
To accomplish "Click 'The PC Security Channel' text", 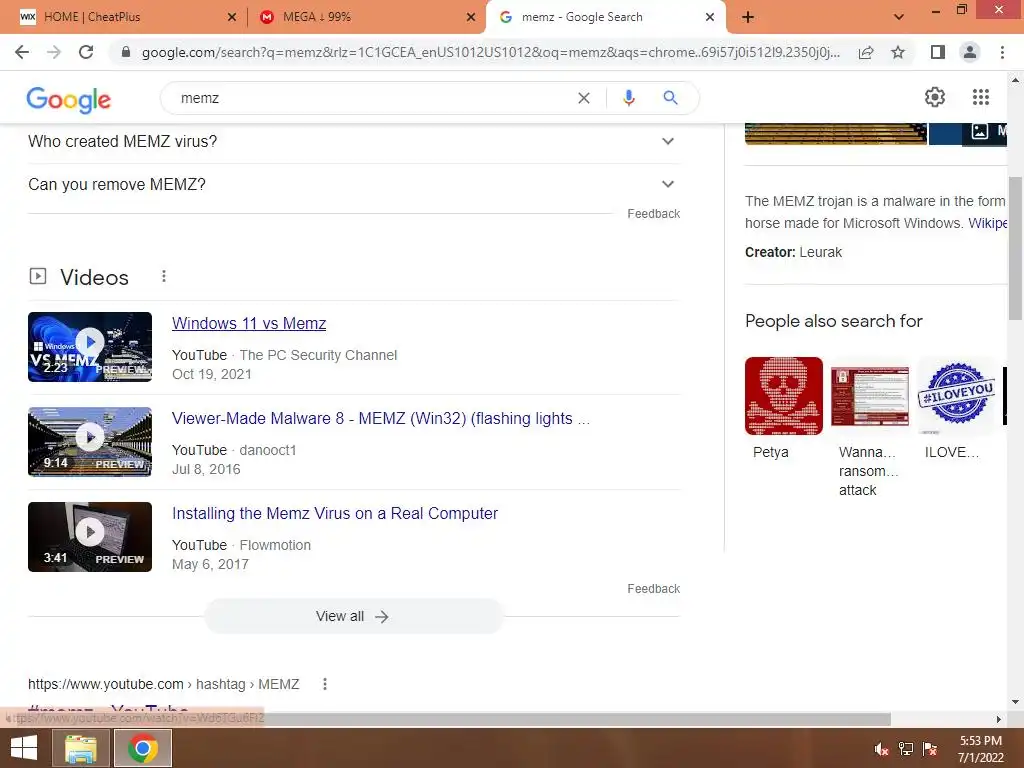I will click(x=318, y=355).
